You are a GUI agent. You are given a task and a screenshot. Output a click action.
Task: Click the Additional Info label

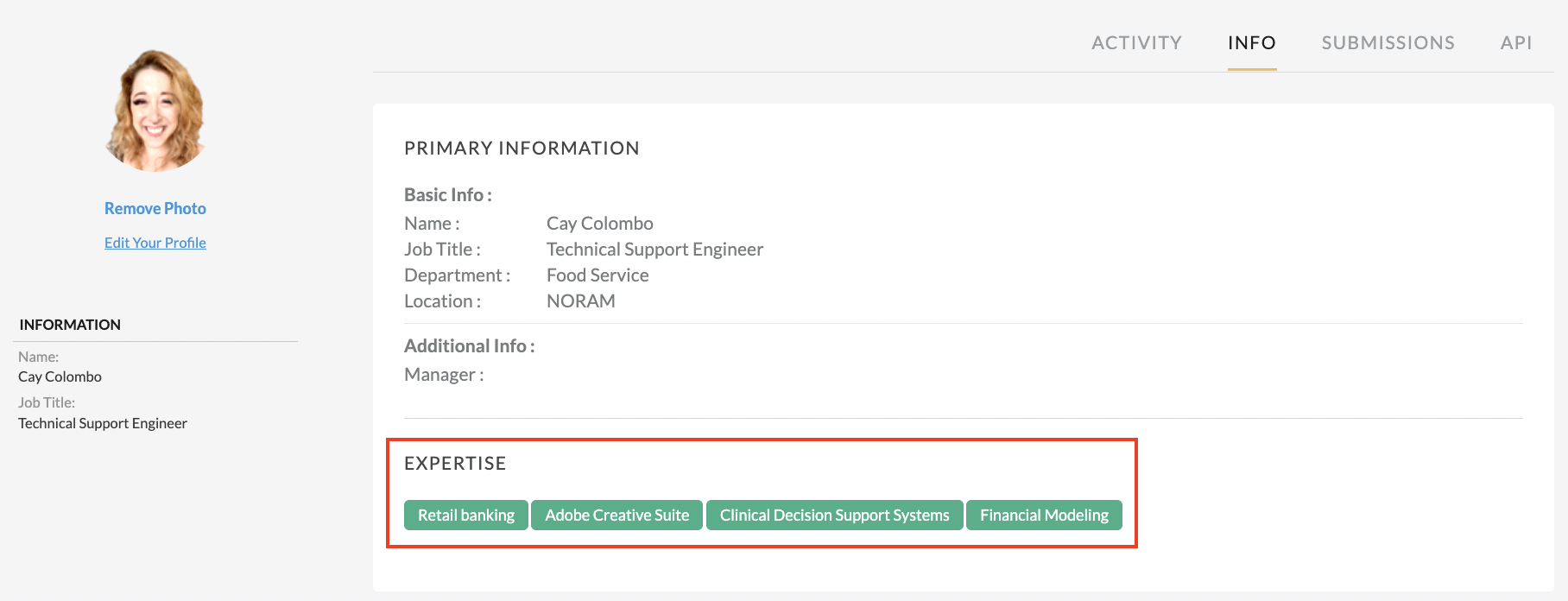[x=470, y=346]
